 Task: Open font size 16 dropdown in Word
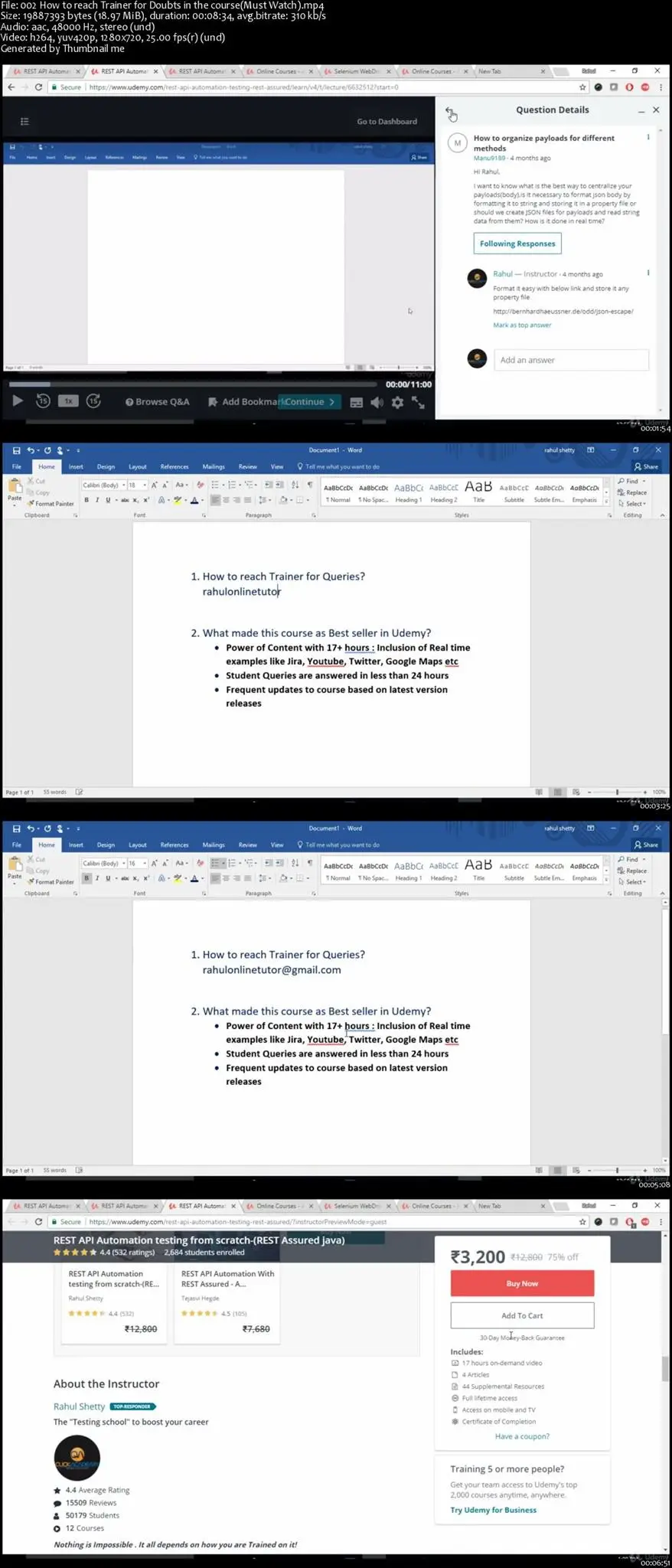[x=145, y=863]
